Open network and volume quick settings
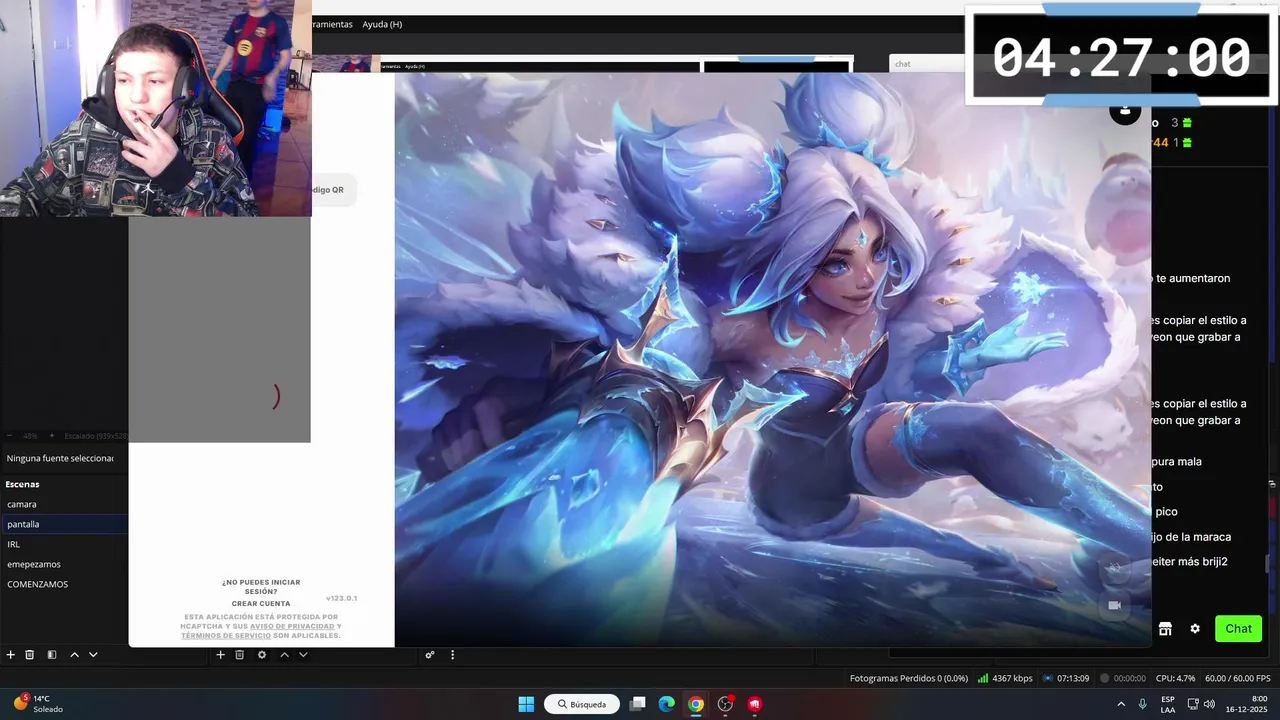Screen dimensions: 1280x720 point(1201,704)
